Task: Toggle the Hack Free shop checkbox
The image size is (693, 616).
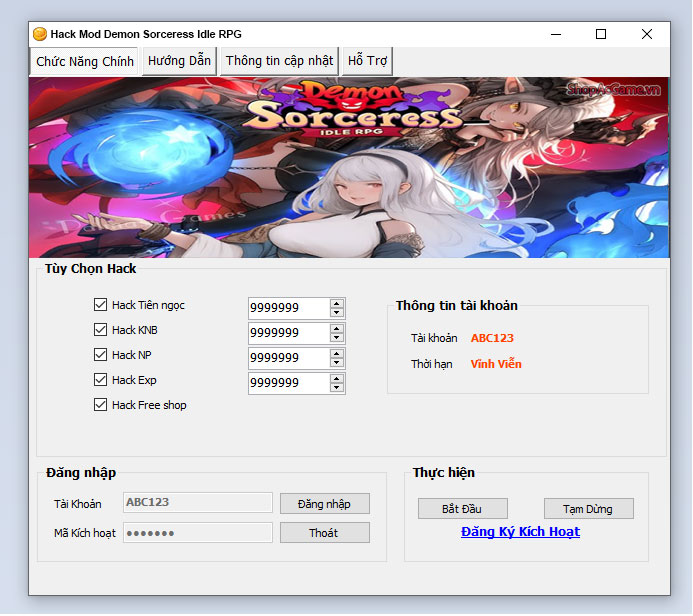Action: pos(100,405)
